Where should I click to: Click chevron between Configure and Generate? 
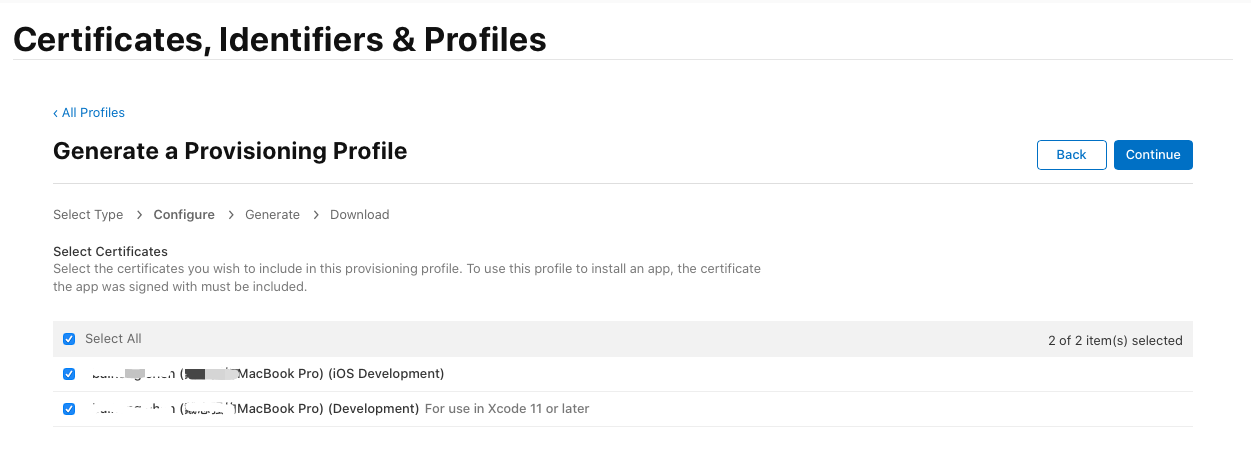[231, 215]
